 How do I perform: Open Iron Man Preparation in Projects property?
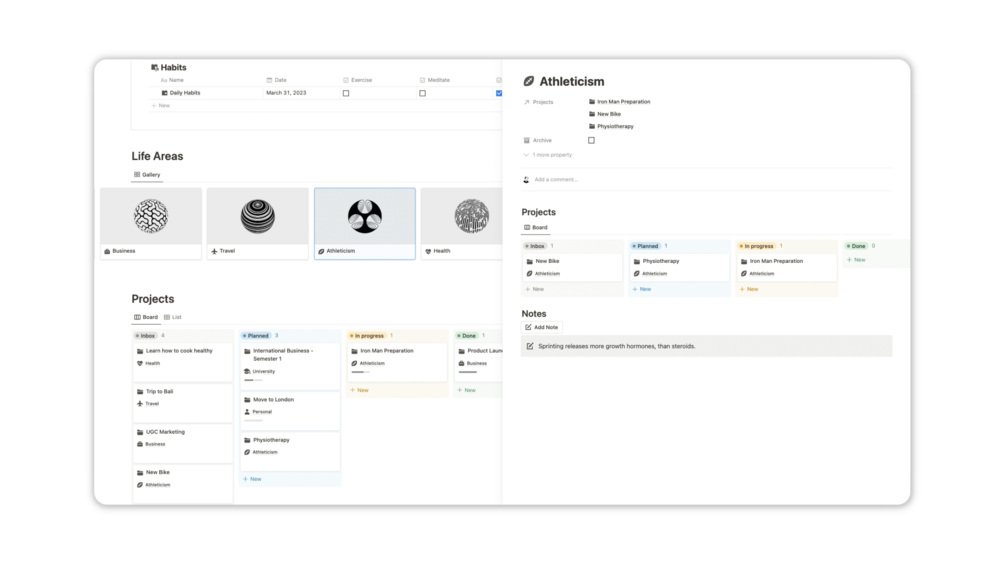(619, 102)
